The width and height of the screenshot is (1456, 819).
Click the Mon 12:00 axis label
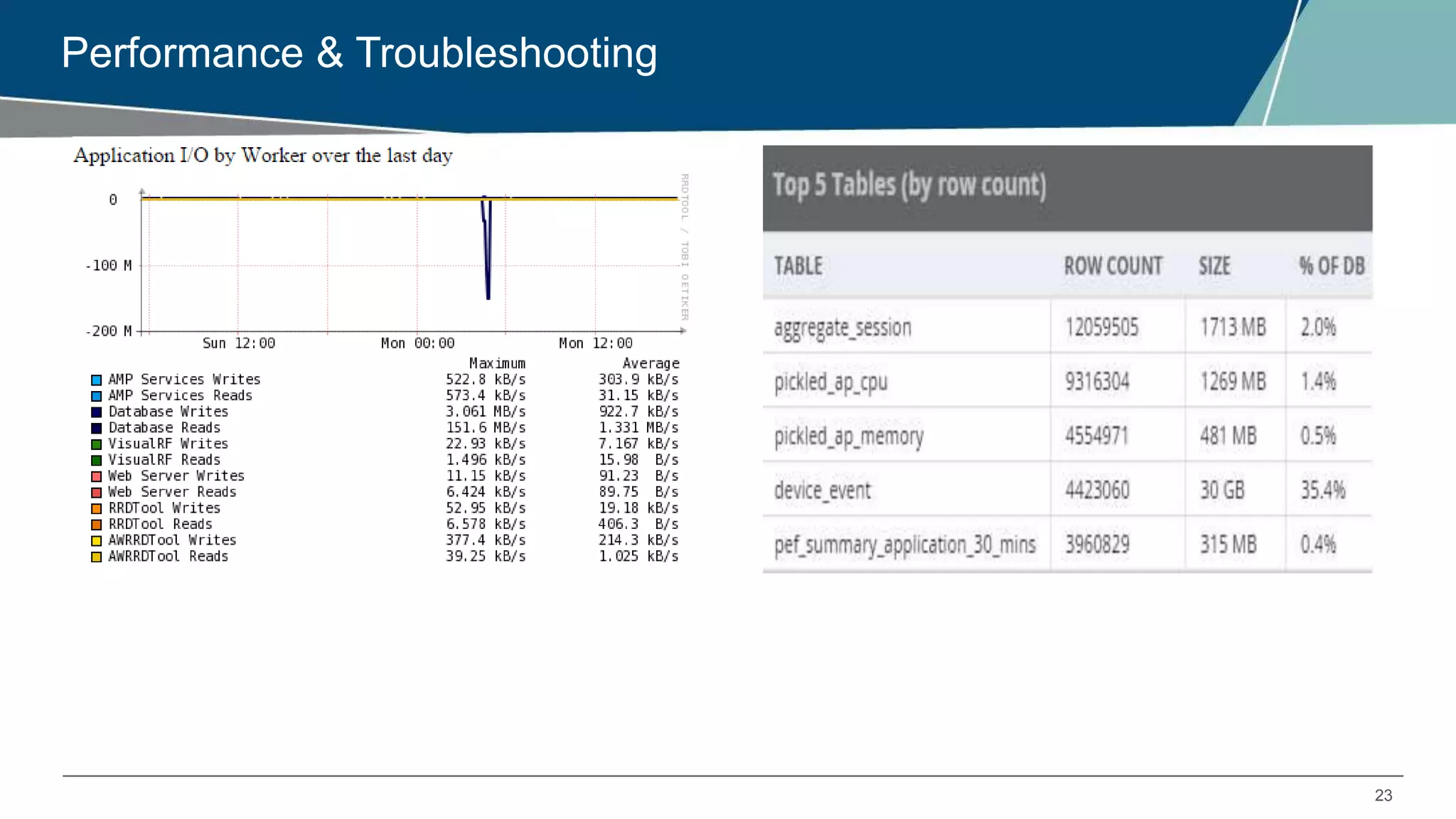(x=596, y=343)
